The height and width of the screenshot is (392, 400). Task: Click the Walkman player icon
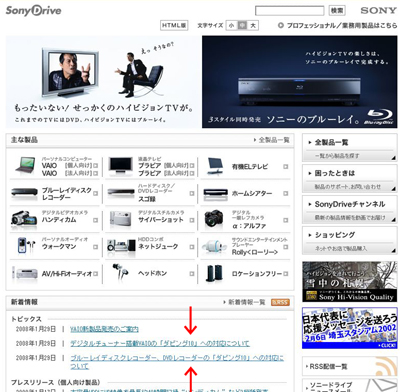[x=26, y=245]
